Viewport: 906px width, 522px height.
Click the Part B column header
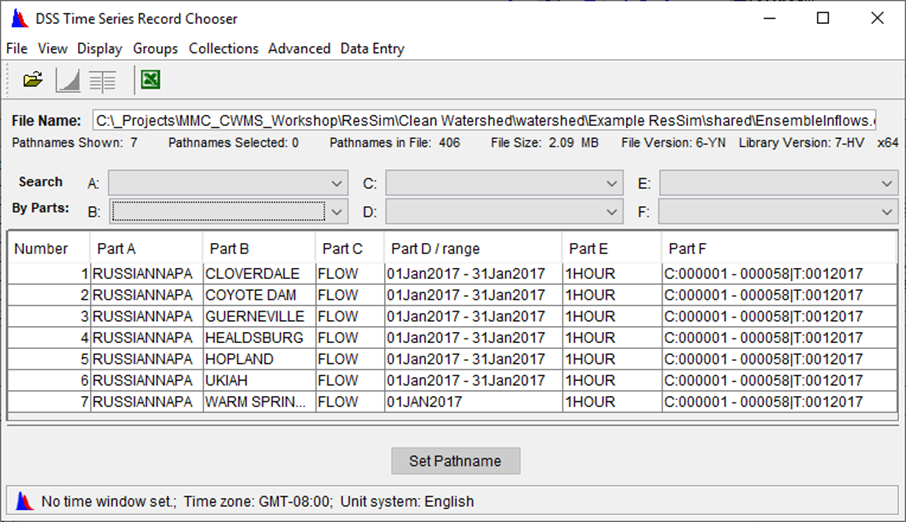coord(258,249)
